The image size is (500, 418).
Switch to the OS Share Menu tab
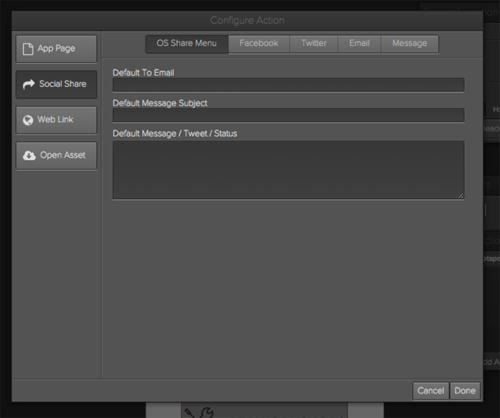(187, 44)
